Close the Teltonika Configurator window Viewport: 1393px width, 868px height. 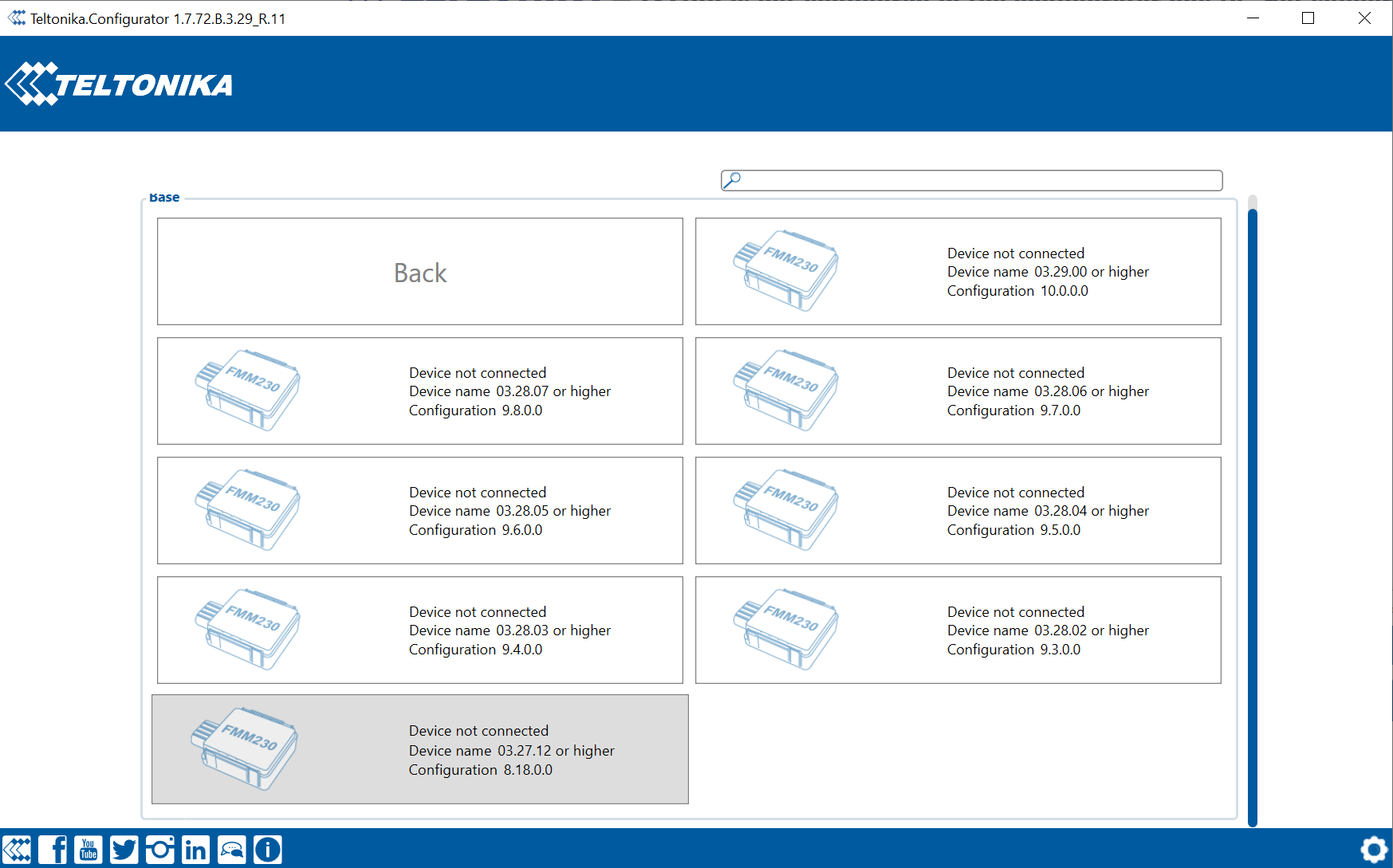[x=1364, y=18]
